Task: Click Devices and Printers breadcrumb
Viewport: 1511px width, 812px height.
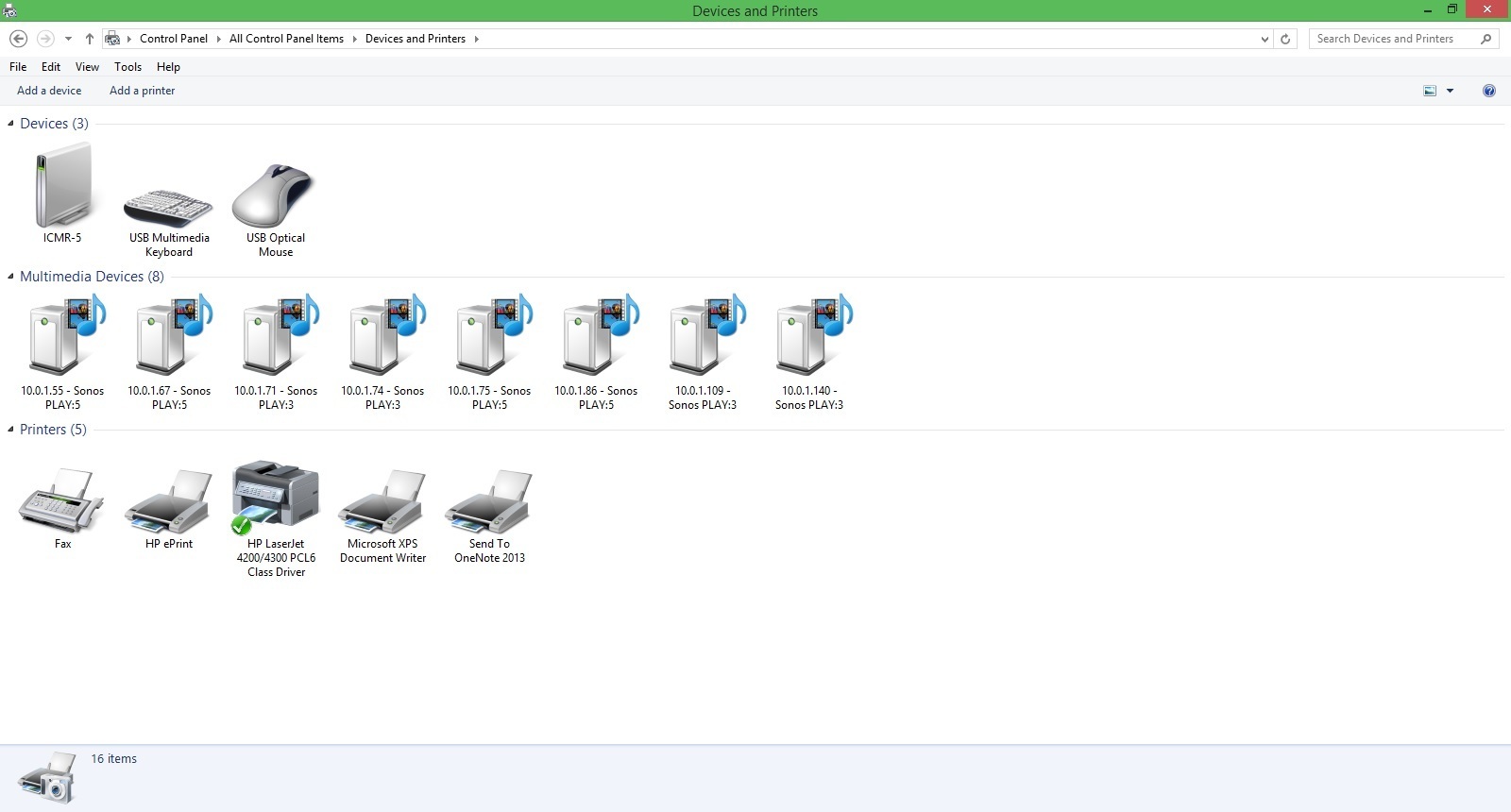Action: pos(416,39)
